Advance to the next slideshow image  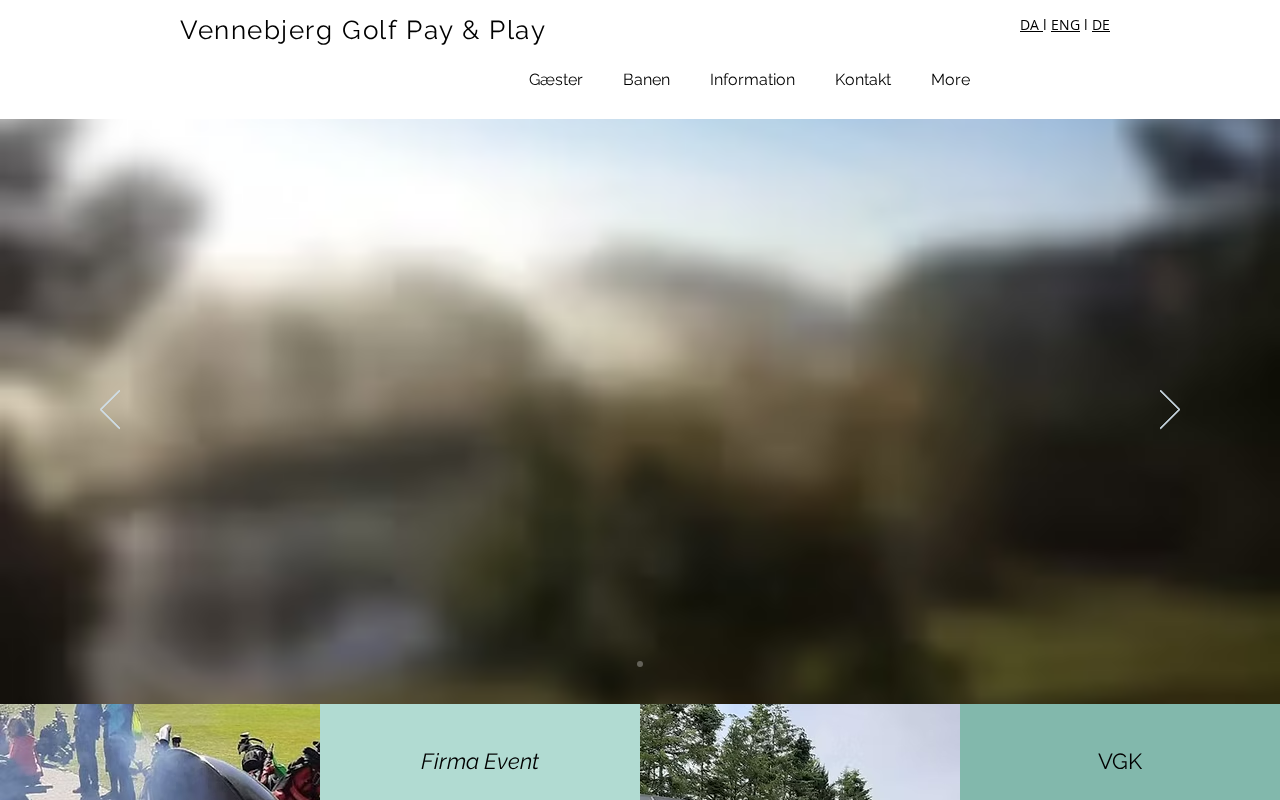tap(1170, 410)
